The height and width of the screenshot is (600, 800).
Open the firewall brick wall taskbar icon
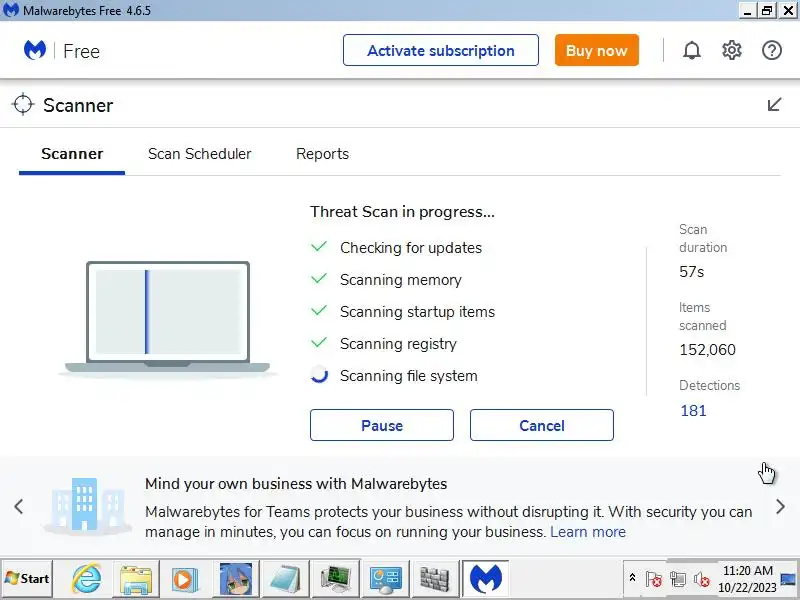[435, 579]
